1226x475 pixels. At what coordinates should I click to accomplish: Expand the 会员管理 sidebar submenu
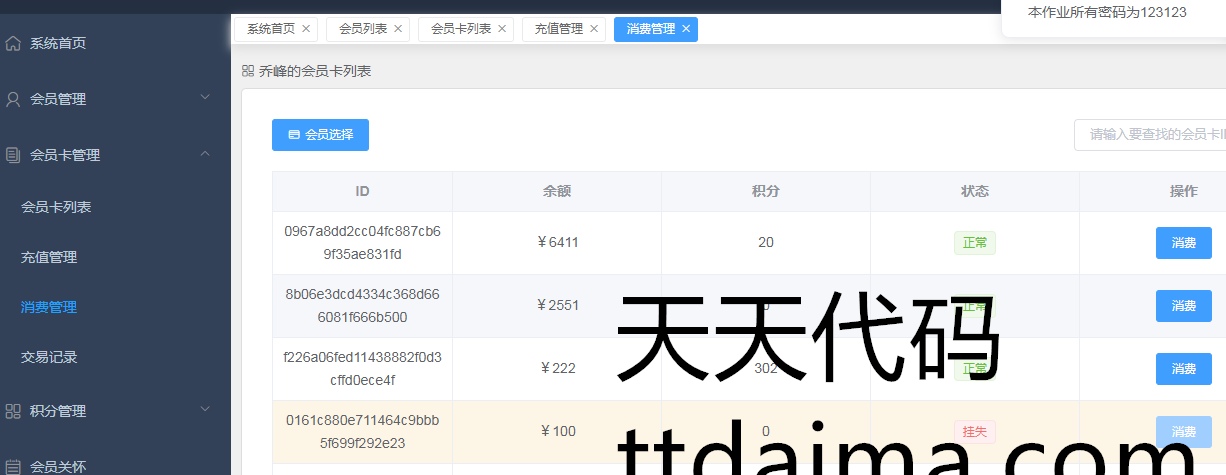(x=205, y=97)
